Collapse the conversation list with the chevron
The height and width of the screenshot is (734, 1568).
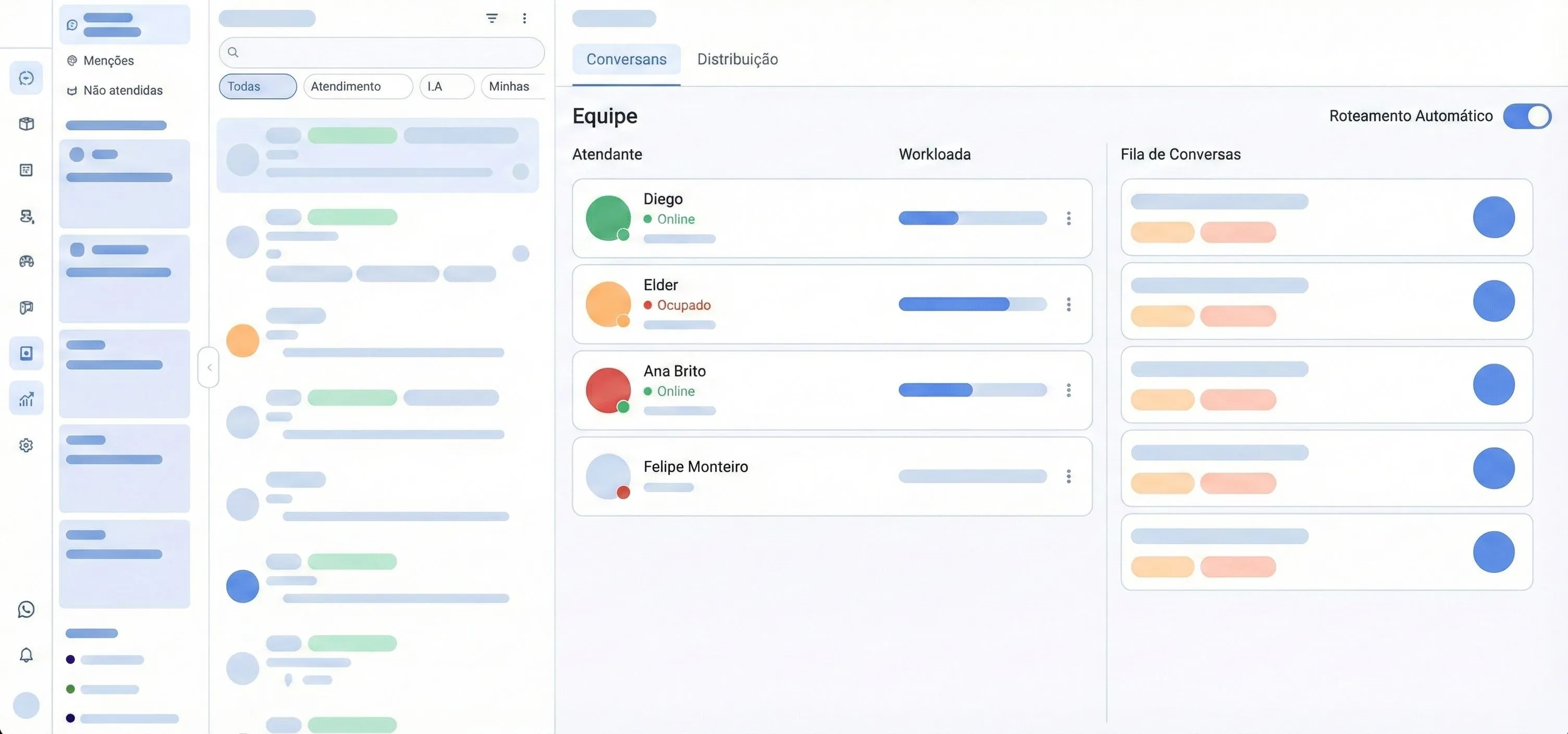point(208,367)
